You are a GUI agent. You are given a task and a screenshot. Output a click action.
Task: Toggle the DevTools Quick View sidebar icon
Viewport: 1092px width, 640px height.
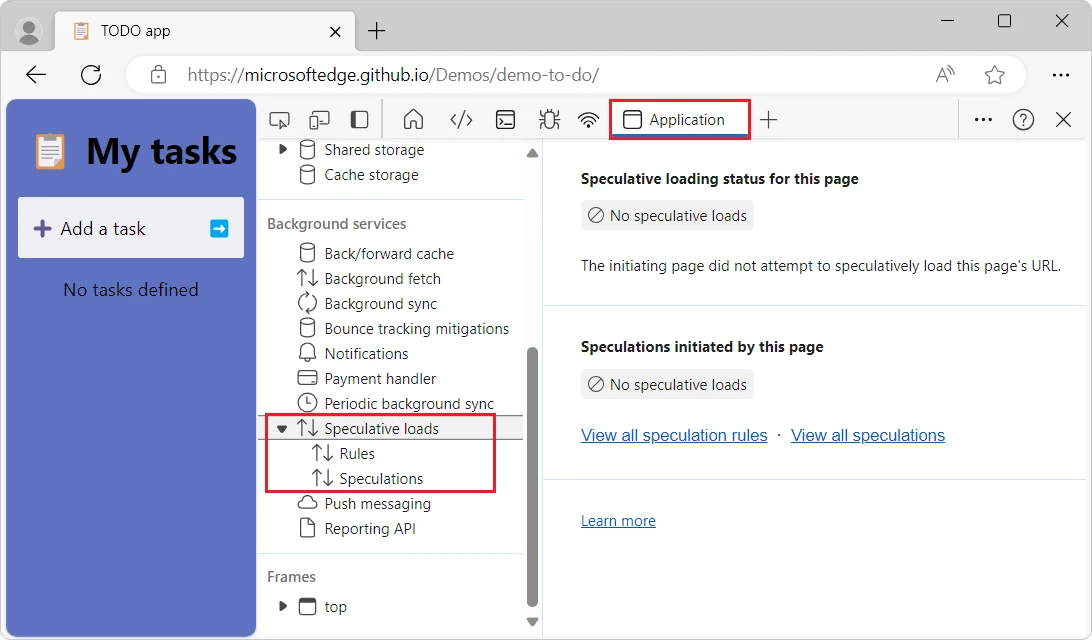(x=359, y=120)
